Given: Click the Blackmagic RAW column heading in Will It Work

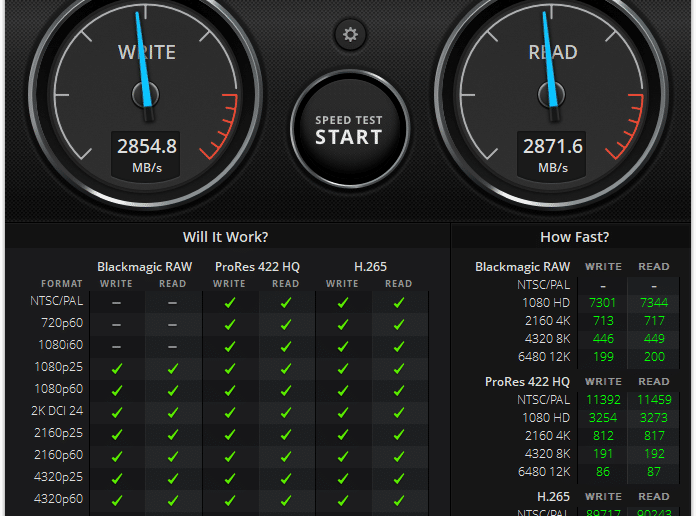Looking at the screenshot, I should pyautogui.click(x=145, y=266).
